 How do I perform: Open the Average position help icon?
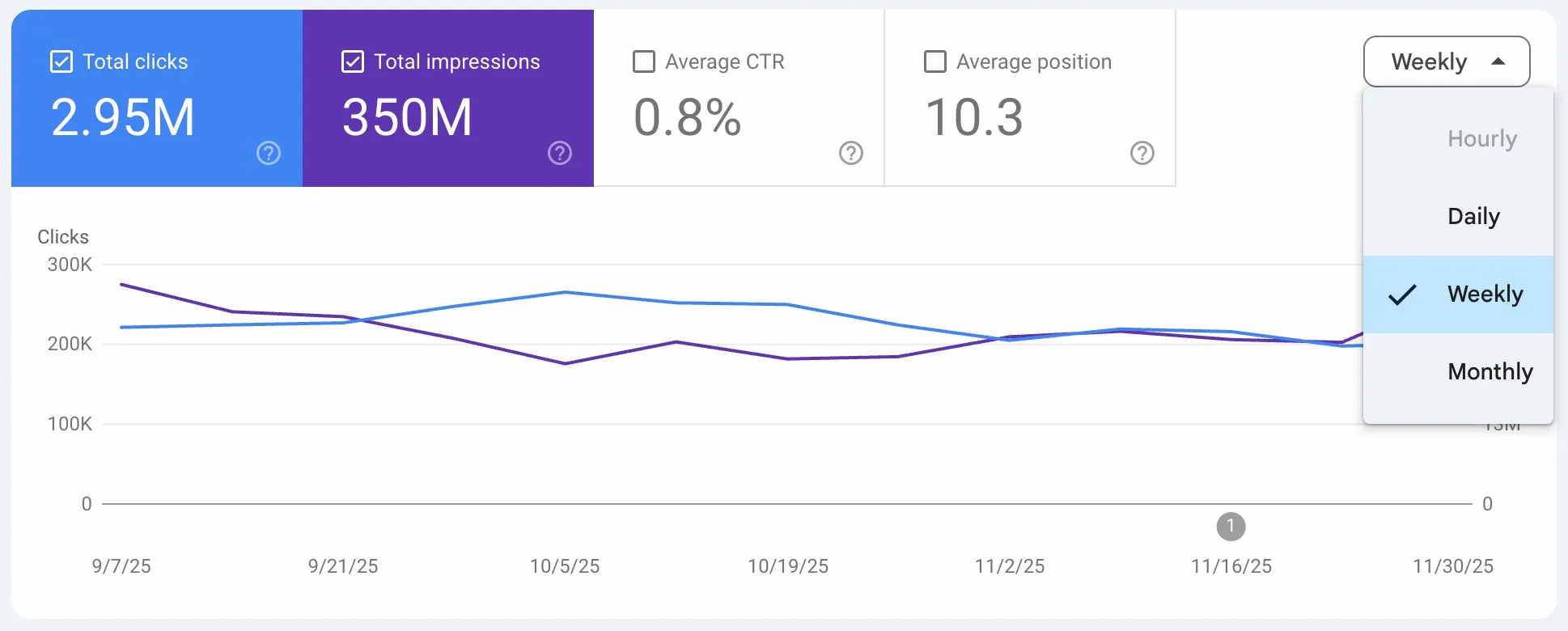point(1142,152)
